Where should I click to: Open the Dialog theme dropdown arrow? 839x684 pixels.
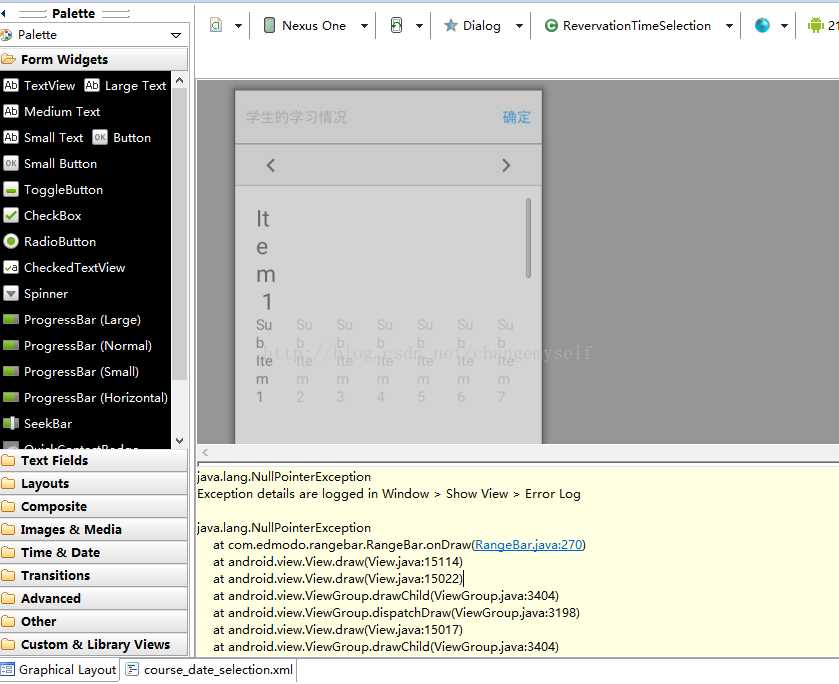click(x=519, y=26)
